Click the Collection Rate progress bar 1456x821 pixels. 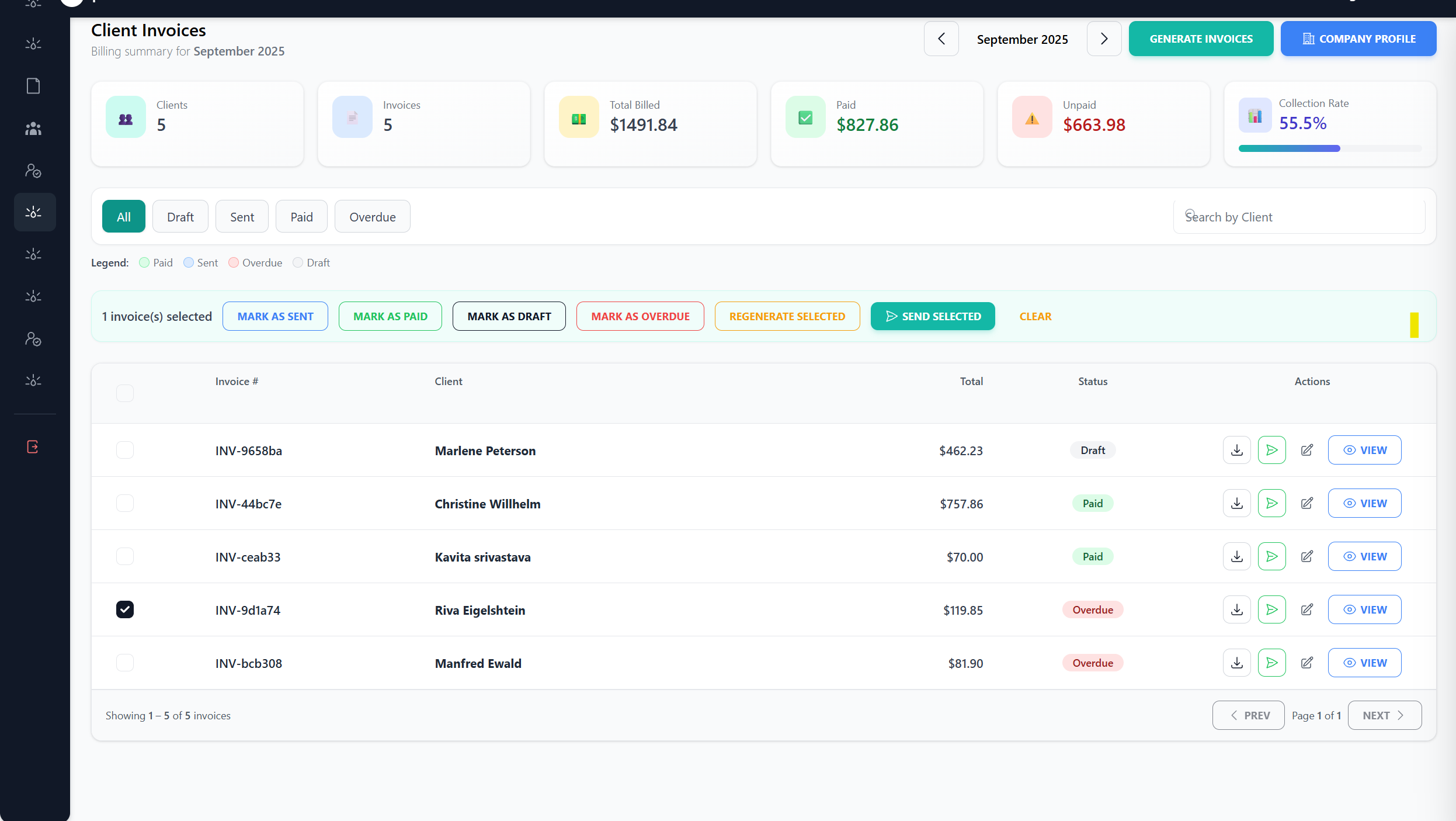(x=1329, y=148)
